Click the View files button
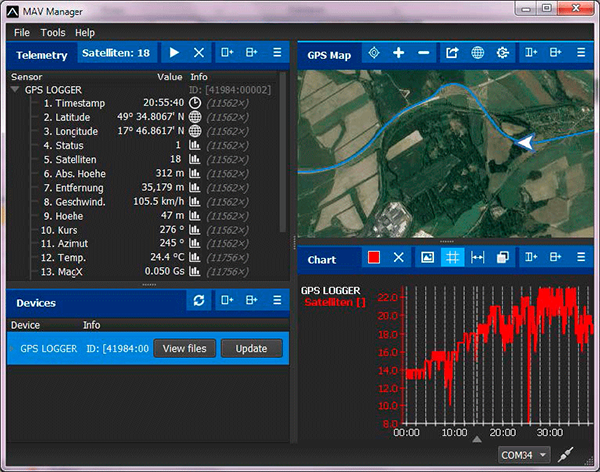This screenshot has height=472, width=600. click(184, 348)
